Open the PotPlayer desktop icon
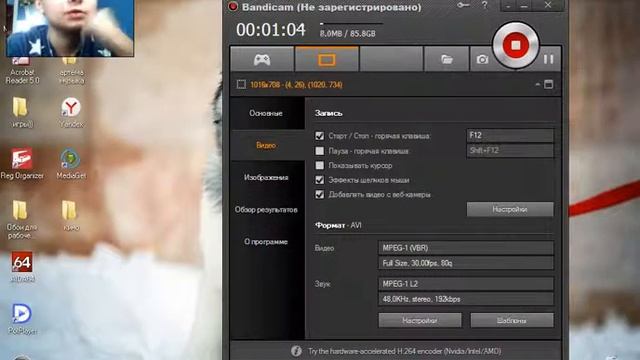Image resolution: width=640 pixels, height=360 pixels. click(22, 319)
